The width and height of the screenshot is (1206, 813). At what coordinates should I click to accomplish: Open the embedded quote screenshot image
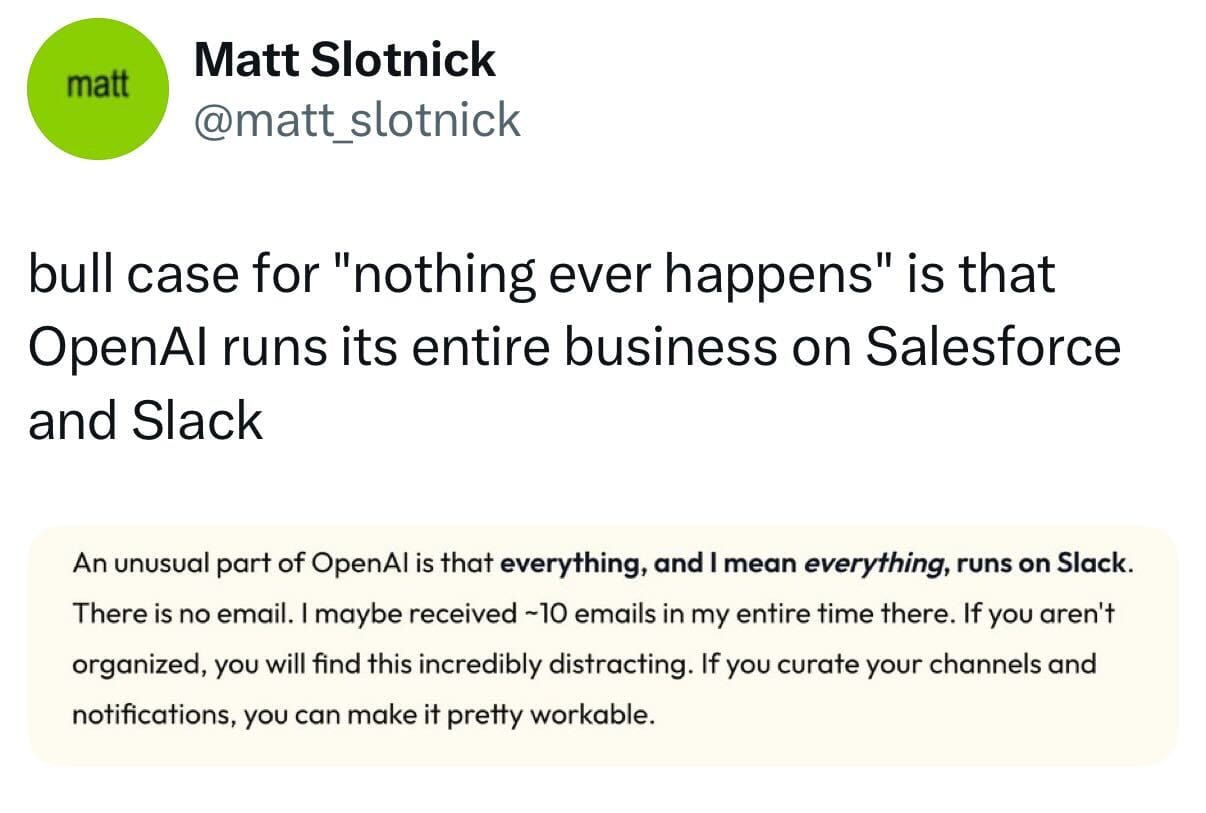click(x=602, y=646)
